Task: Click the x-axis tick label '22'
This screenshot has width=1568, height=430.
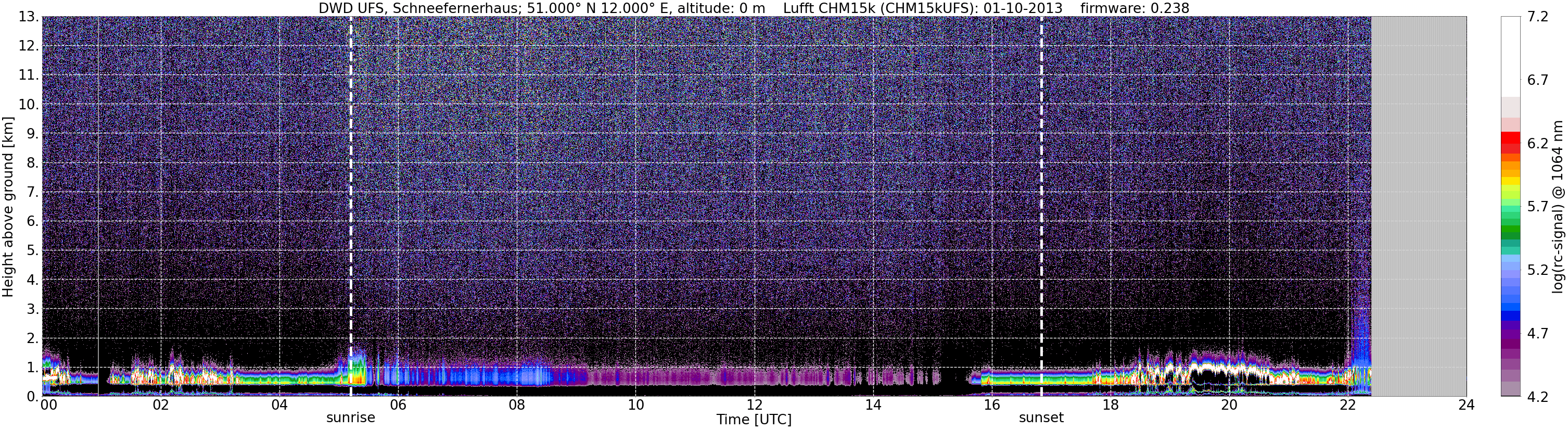Action: (1348, 406)
